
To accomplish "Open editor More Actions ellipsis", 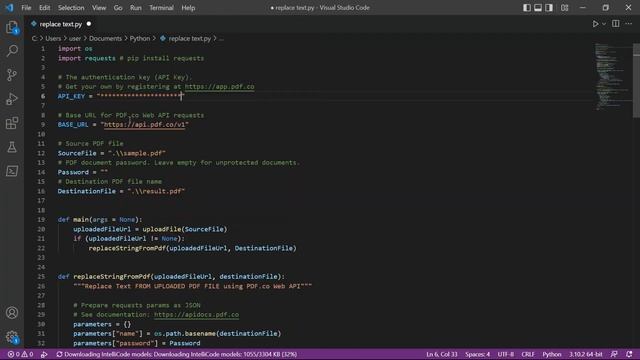I will click(629, 24).
